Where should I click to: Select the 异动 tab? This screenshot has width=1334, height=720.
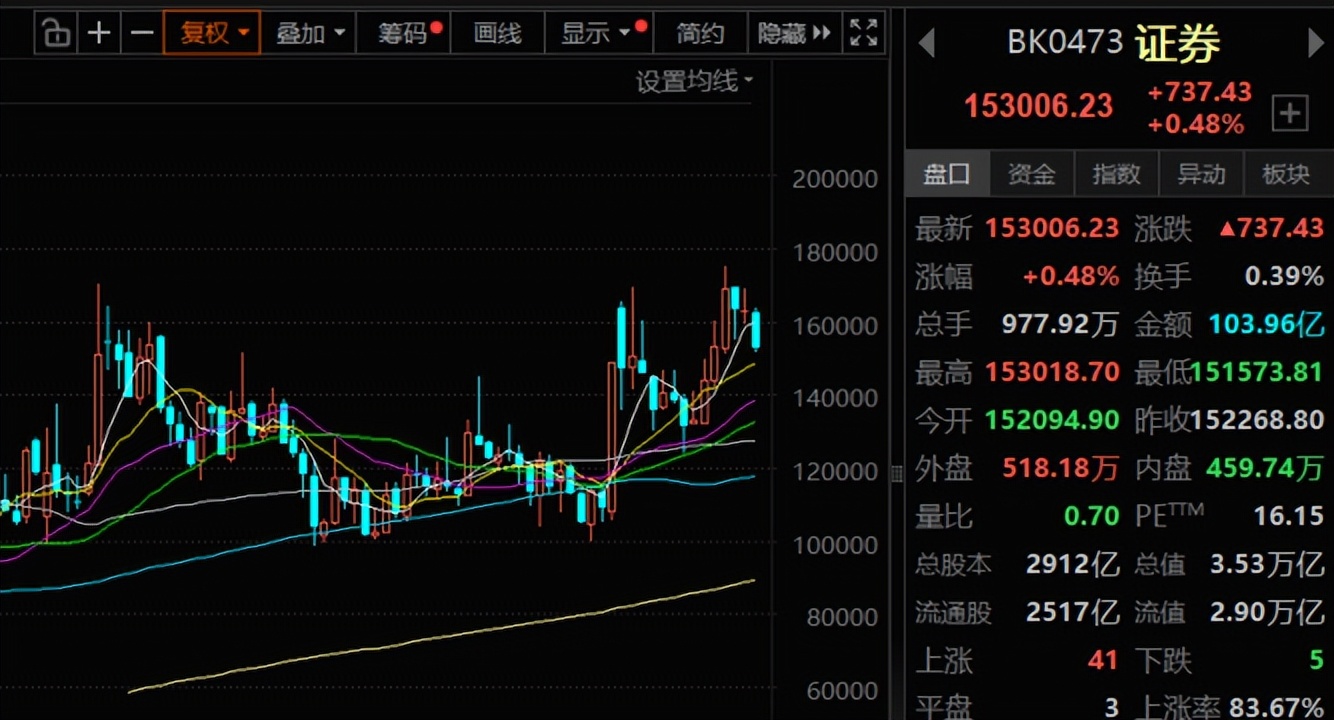click(x=1201, y=174)
